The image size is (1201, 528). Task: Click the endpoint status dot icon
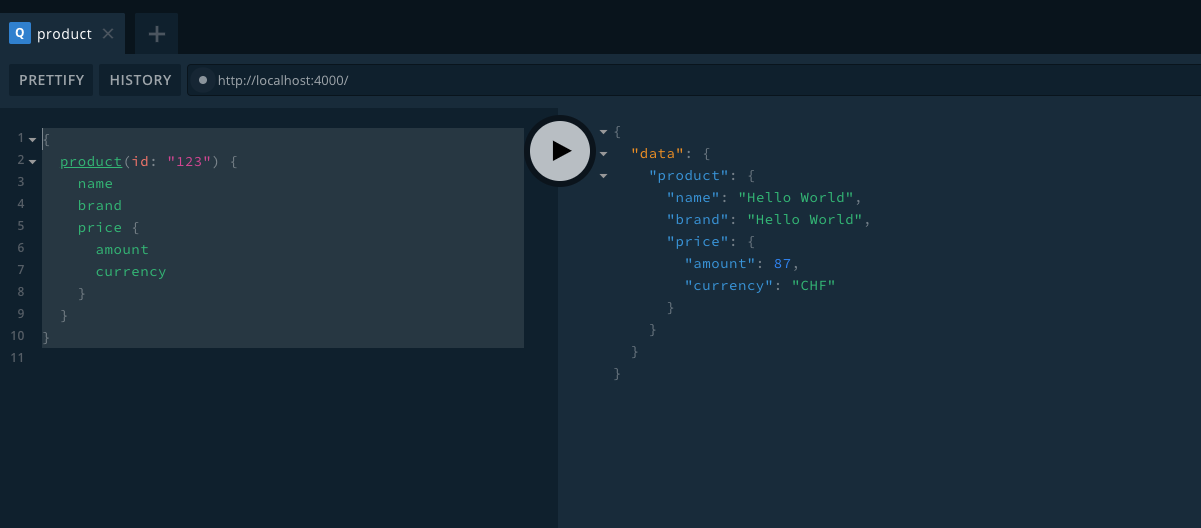[x=203, y=80]
